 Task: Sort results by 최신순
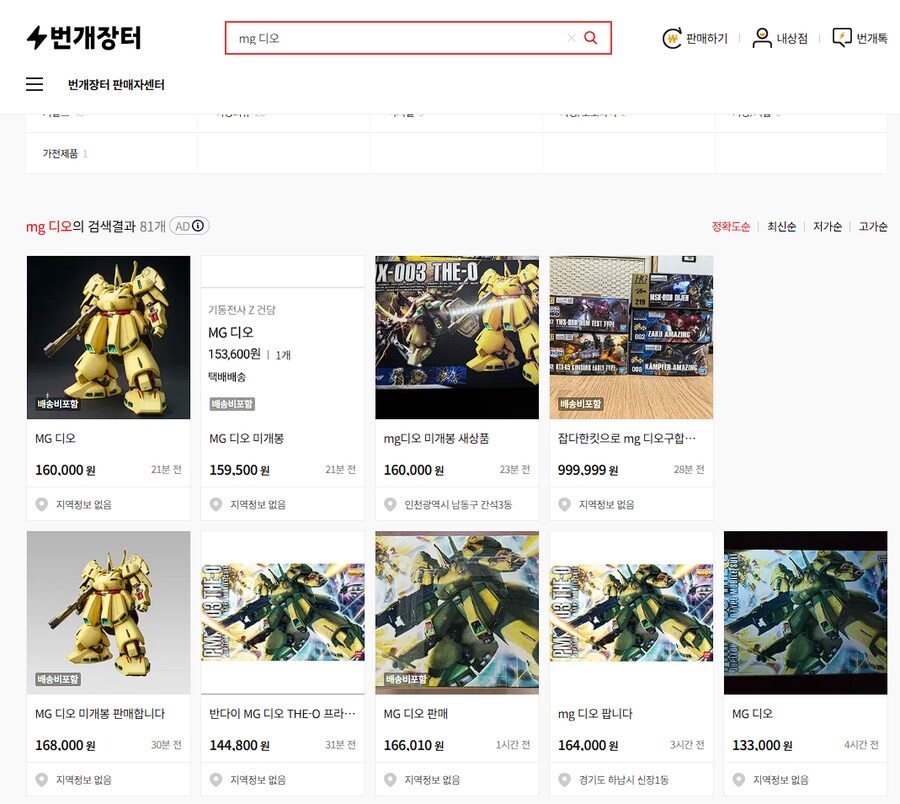coord(782,227)
